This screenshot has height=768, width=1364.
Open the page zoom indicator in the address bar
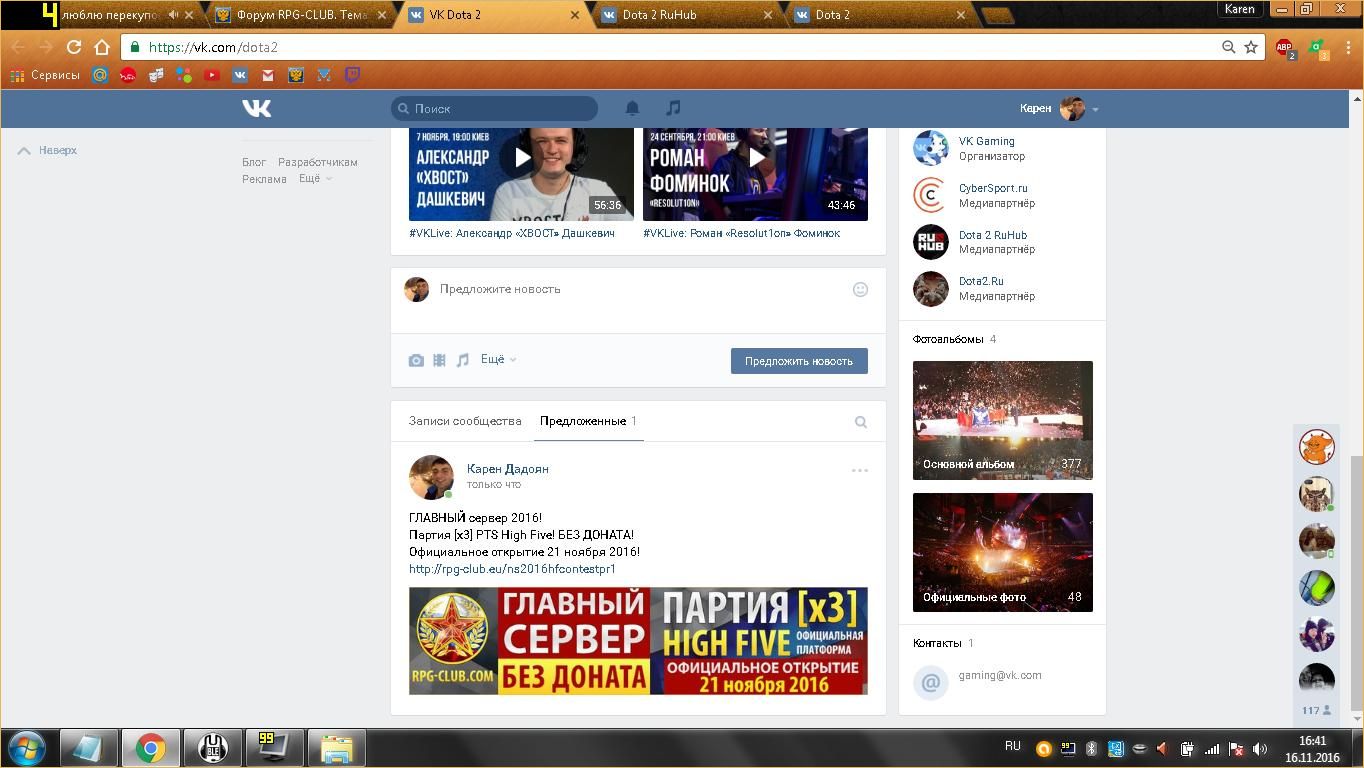1228,47
